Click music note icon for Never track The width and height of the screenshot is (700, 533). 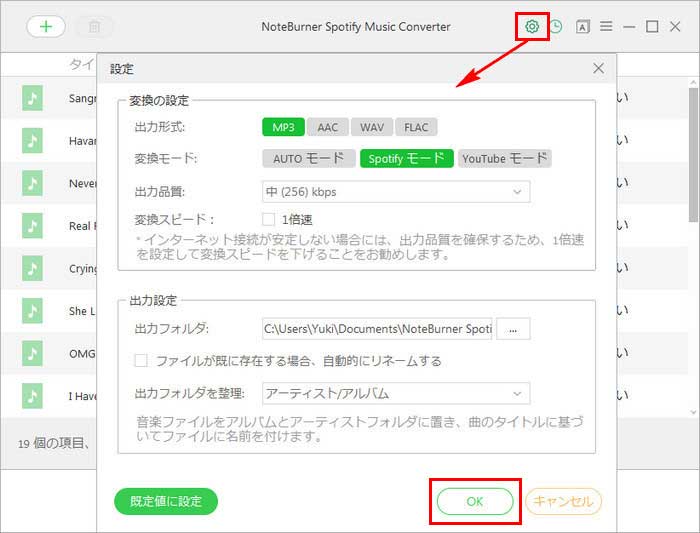(x=32, y=183)
